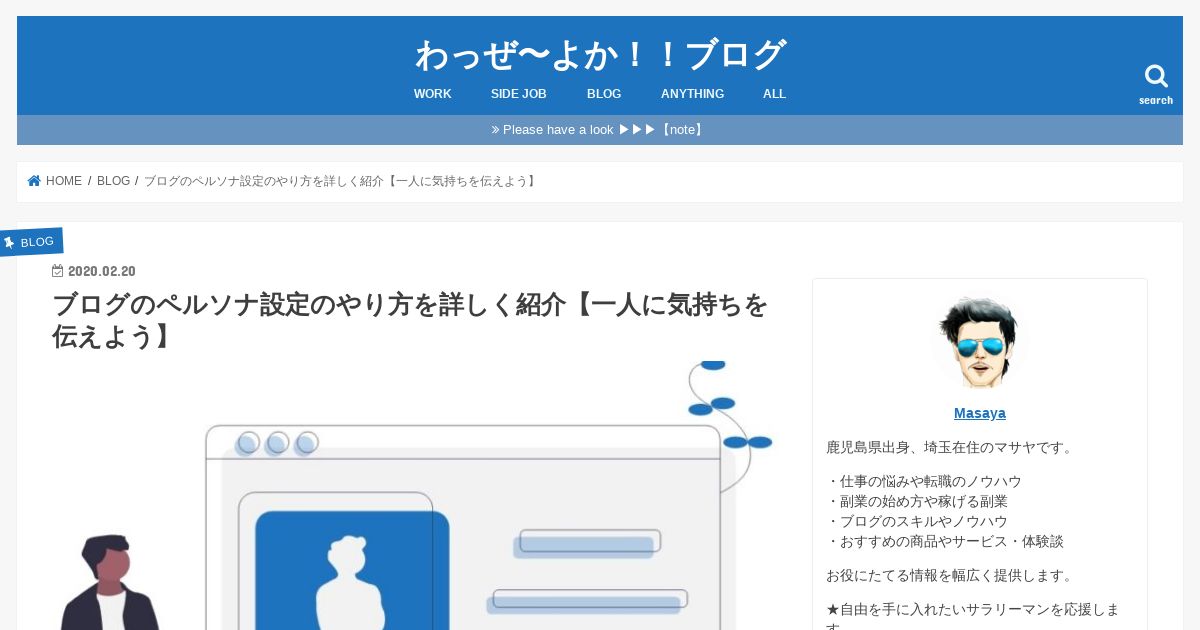The height and width of the screenshot is (630, 1200).
Task: Click the date text 2020.02.20
Action: pyautogui.click(x=102, y=271)
